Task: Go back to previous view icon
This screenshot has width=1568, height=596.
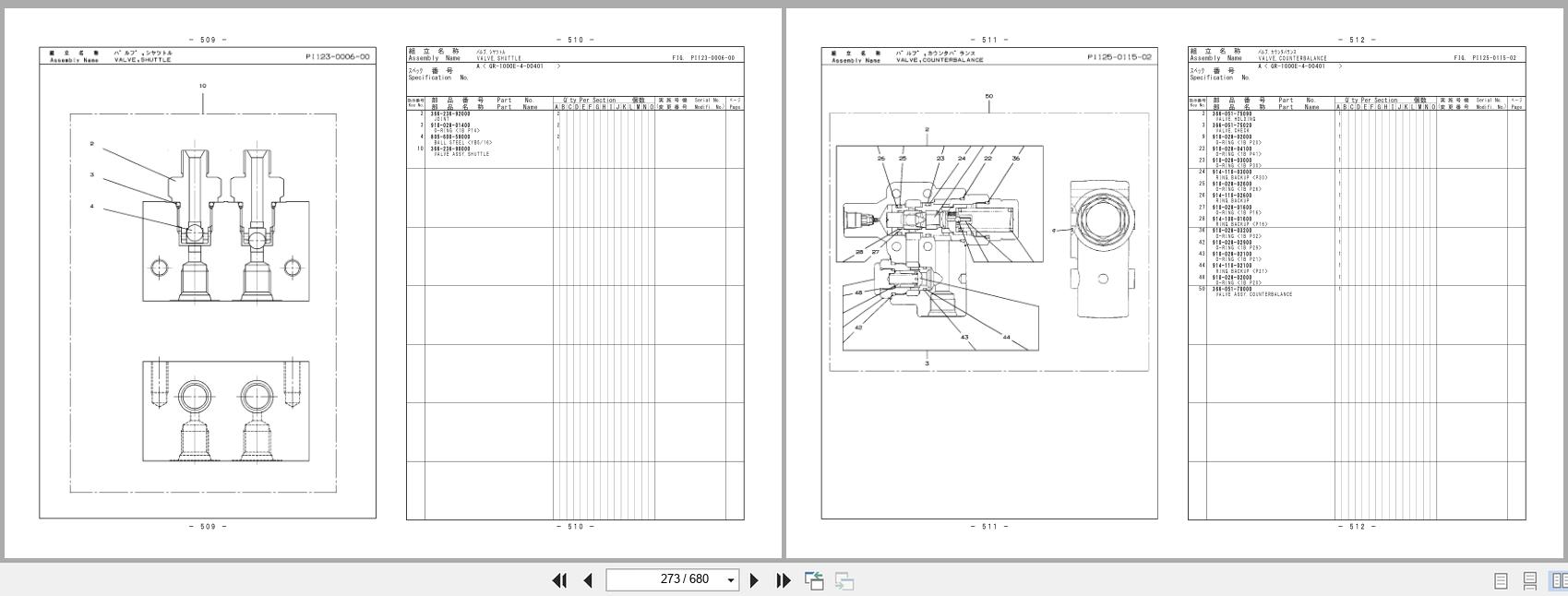Action: (x=814, y=580)
